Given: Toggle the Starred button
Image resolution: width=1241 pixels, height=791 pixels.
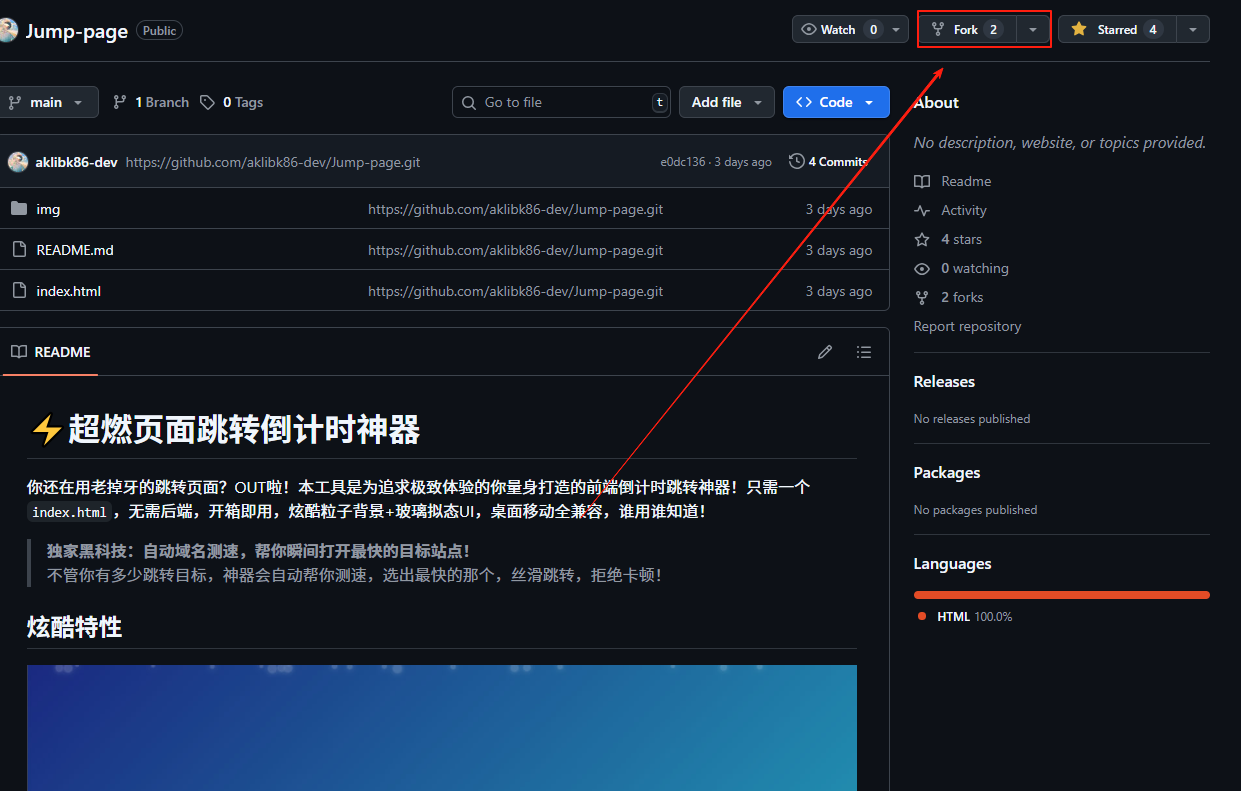Looking at the screenshot, I should (x=1117, y=29).
